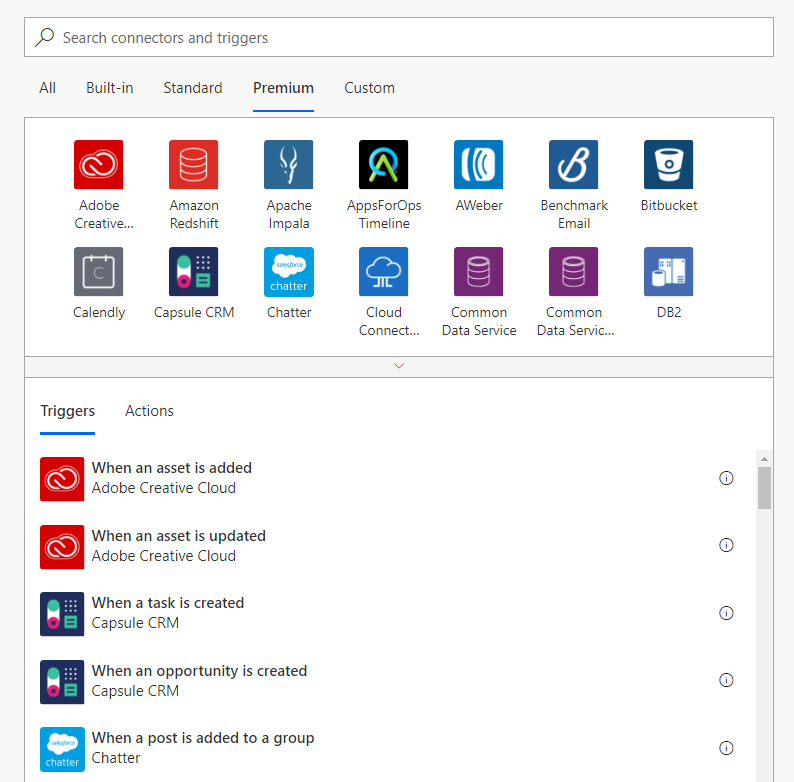Switch to the Built-in tab
Image resolution: width=794 pixels, height=782 pixels.
(x=109, y=88)
